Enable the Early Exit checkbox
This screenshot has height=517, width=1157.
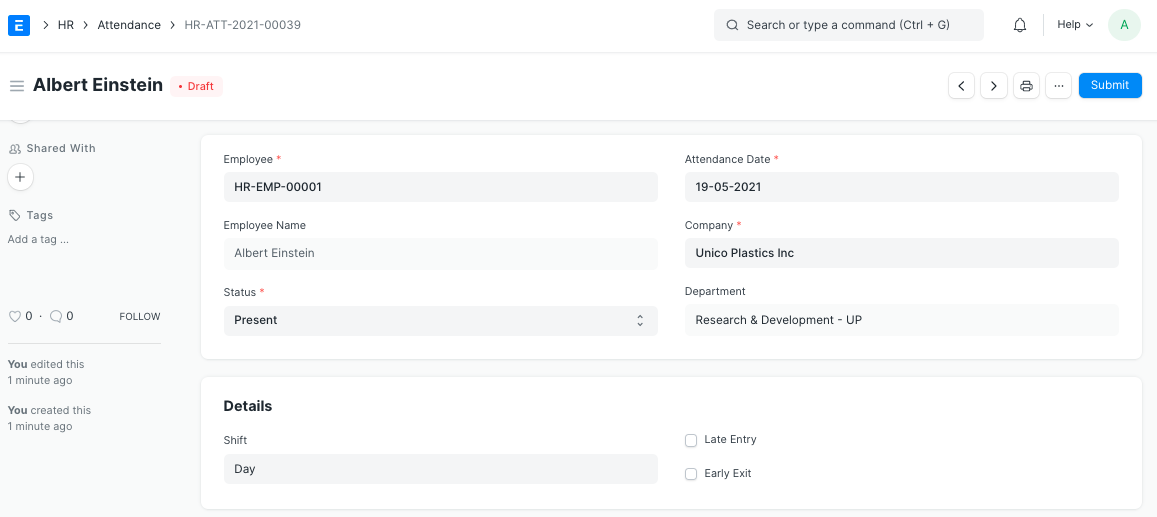click(x=691, y=474)
